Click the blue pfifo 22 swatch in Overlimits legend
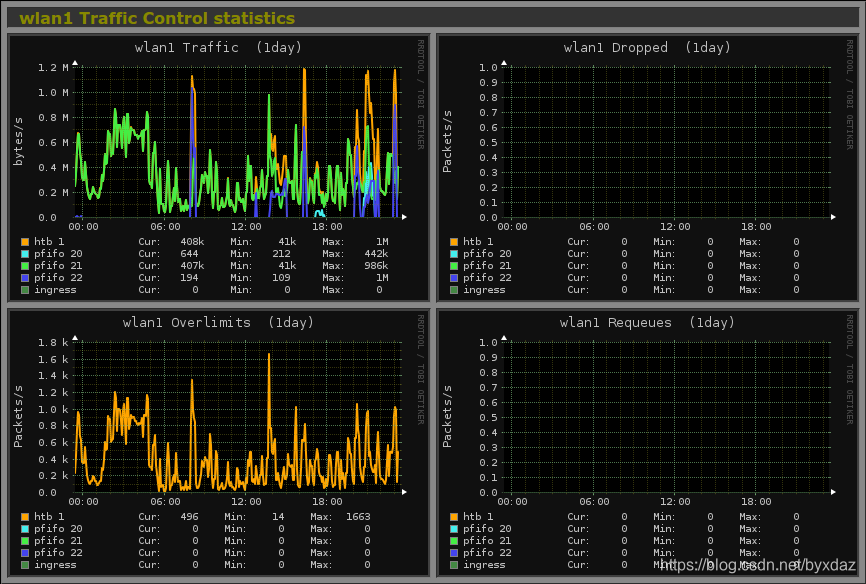Viewport: 866px width, 584px height. [25, 553]
